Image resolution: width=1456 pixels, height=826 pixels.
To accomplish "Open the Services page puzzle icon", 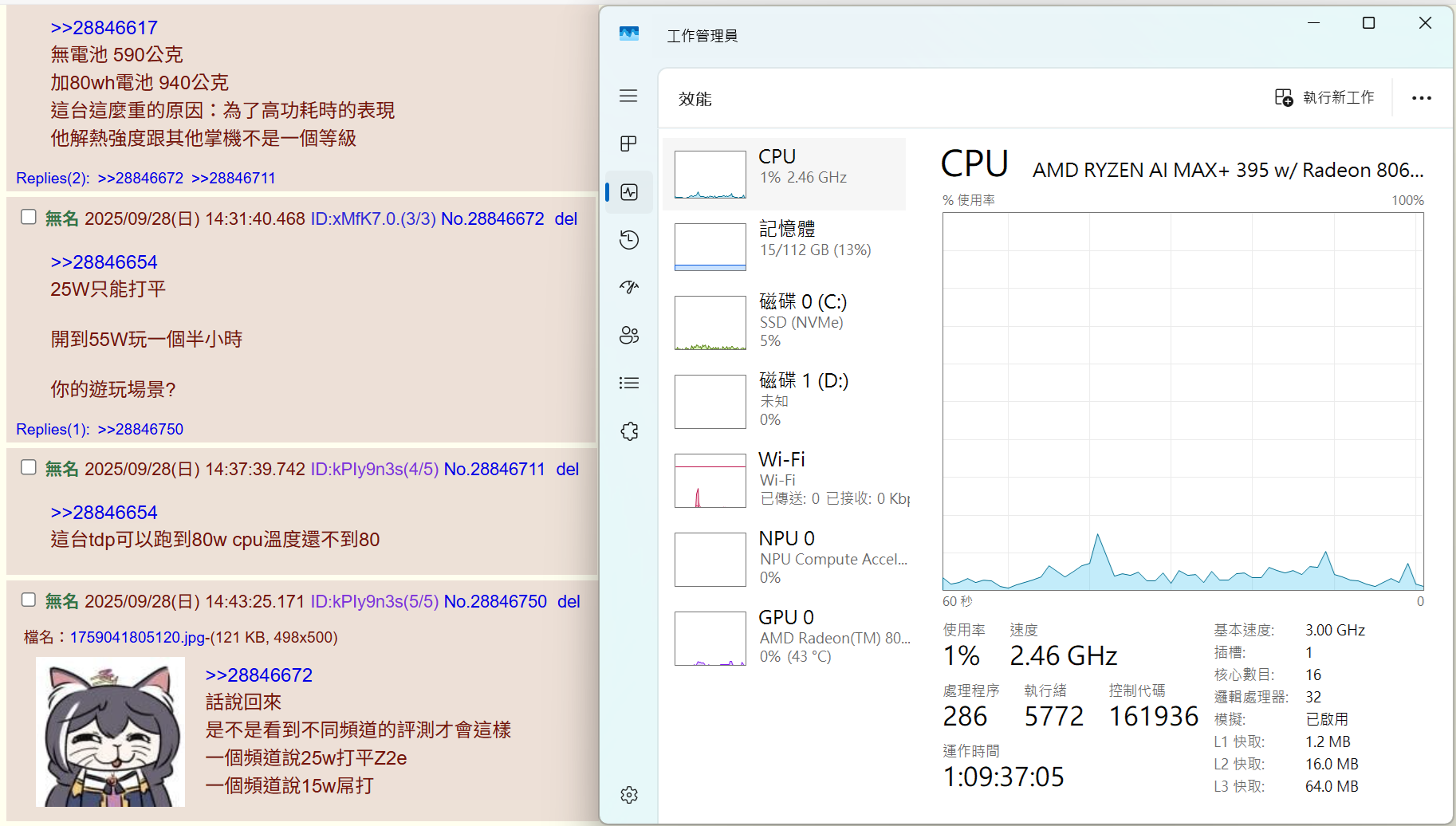I will click(x=628, y=431).
